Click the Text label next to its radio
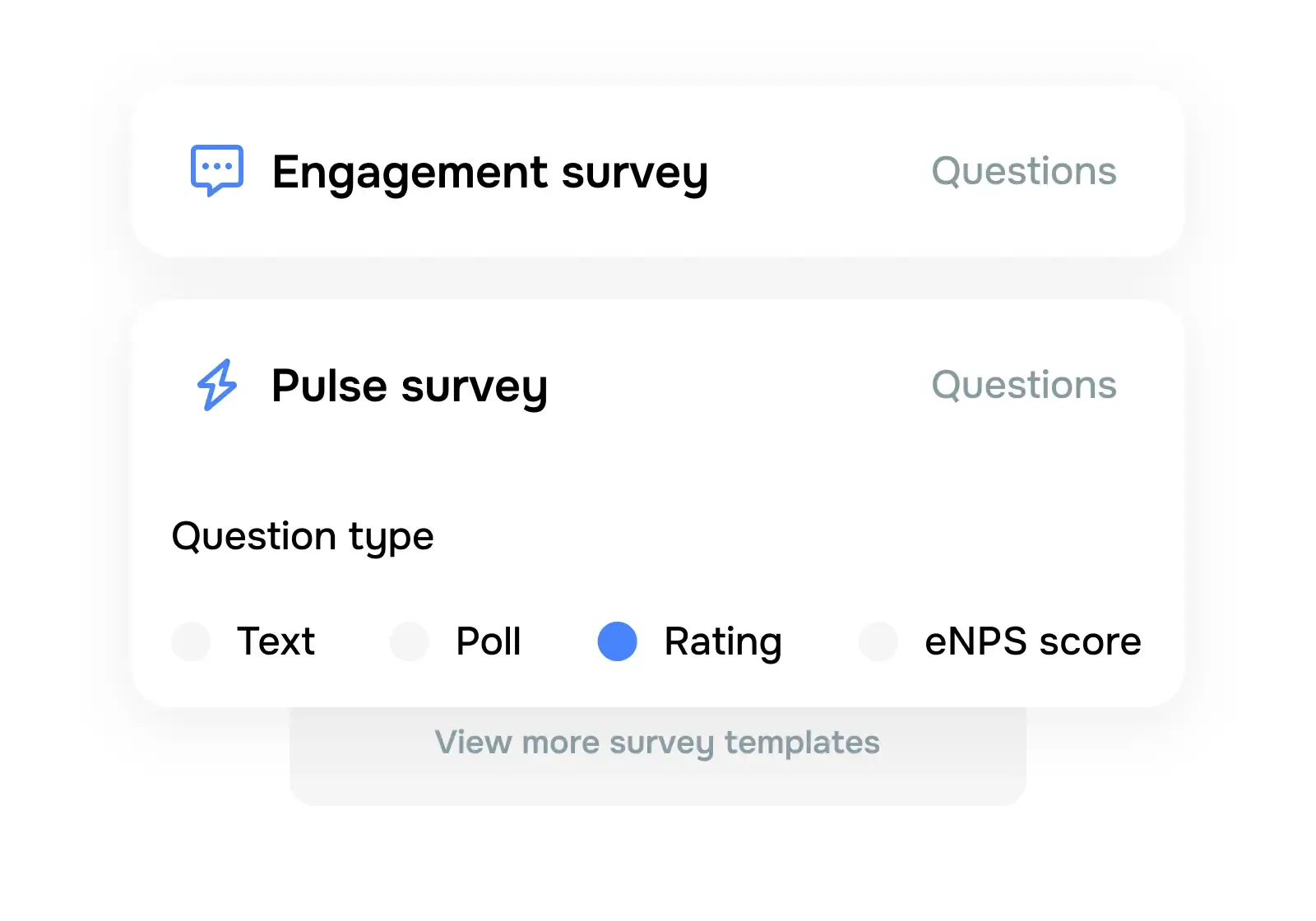Viewport: 1316px width, 921px height. [x=276, y=642]
